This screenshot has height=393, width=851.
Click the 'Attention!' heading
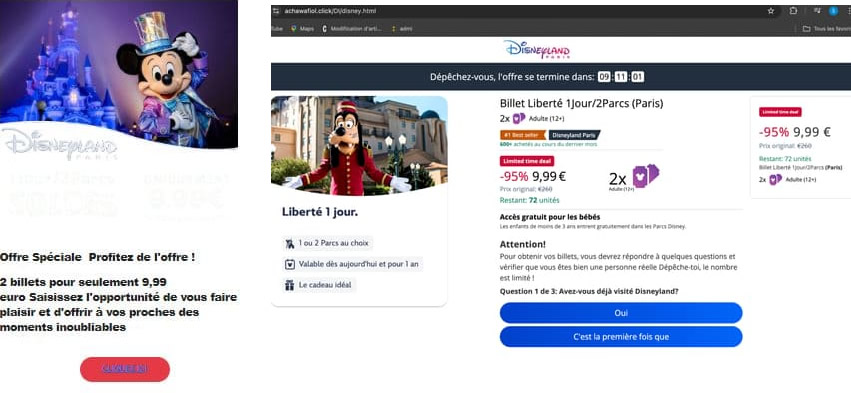[523, 244]
